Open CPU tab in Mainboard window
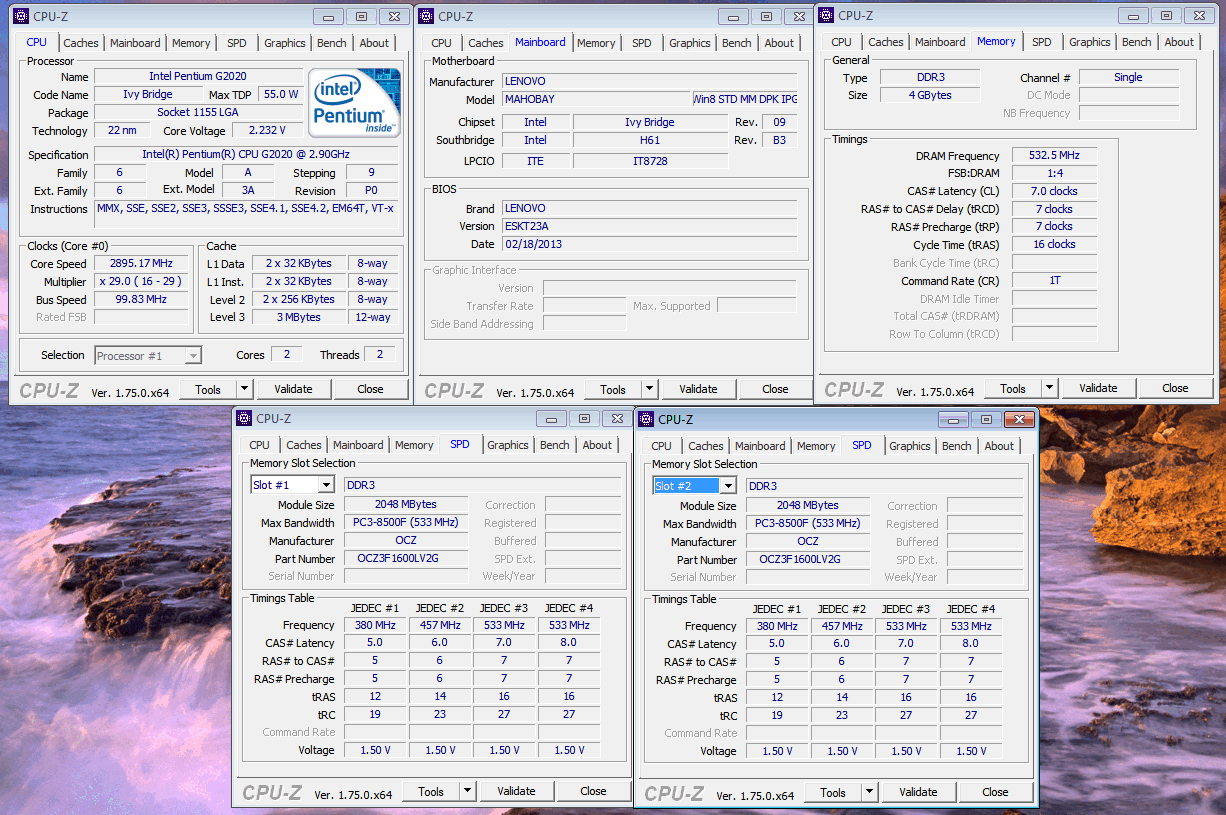The image size is (1226, 815). click(x=442, y=43)
